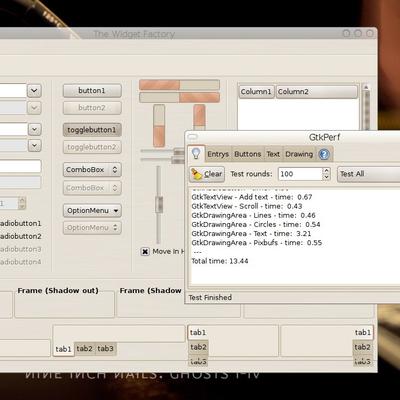The image size is (400, 400).
Task: Toggle togglebutton2 in Widget Factory
Action: pyautogui.click(x=92, y=147)
